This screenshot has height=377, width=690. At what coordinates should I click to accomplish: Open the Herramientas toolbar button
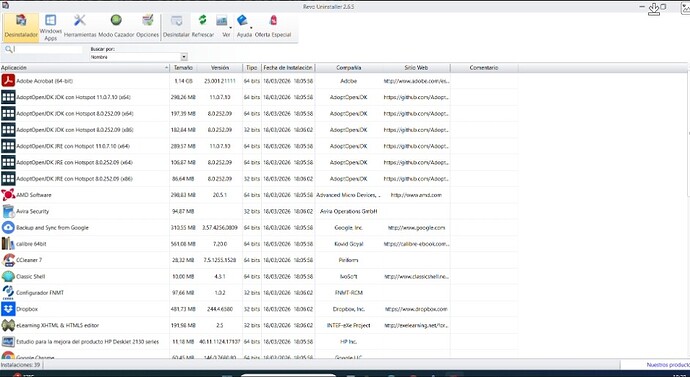(x=80, y=27)
